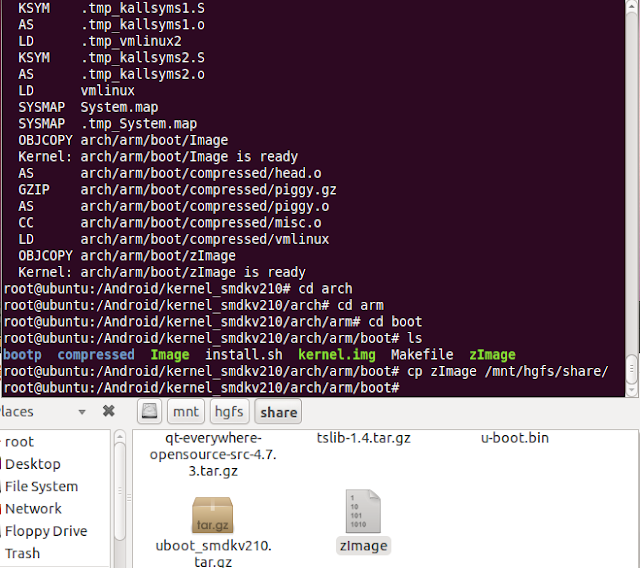This screenshot has height=568, width=640.
Task: Open root in Places sidebar
Action: point(19,442)
